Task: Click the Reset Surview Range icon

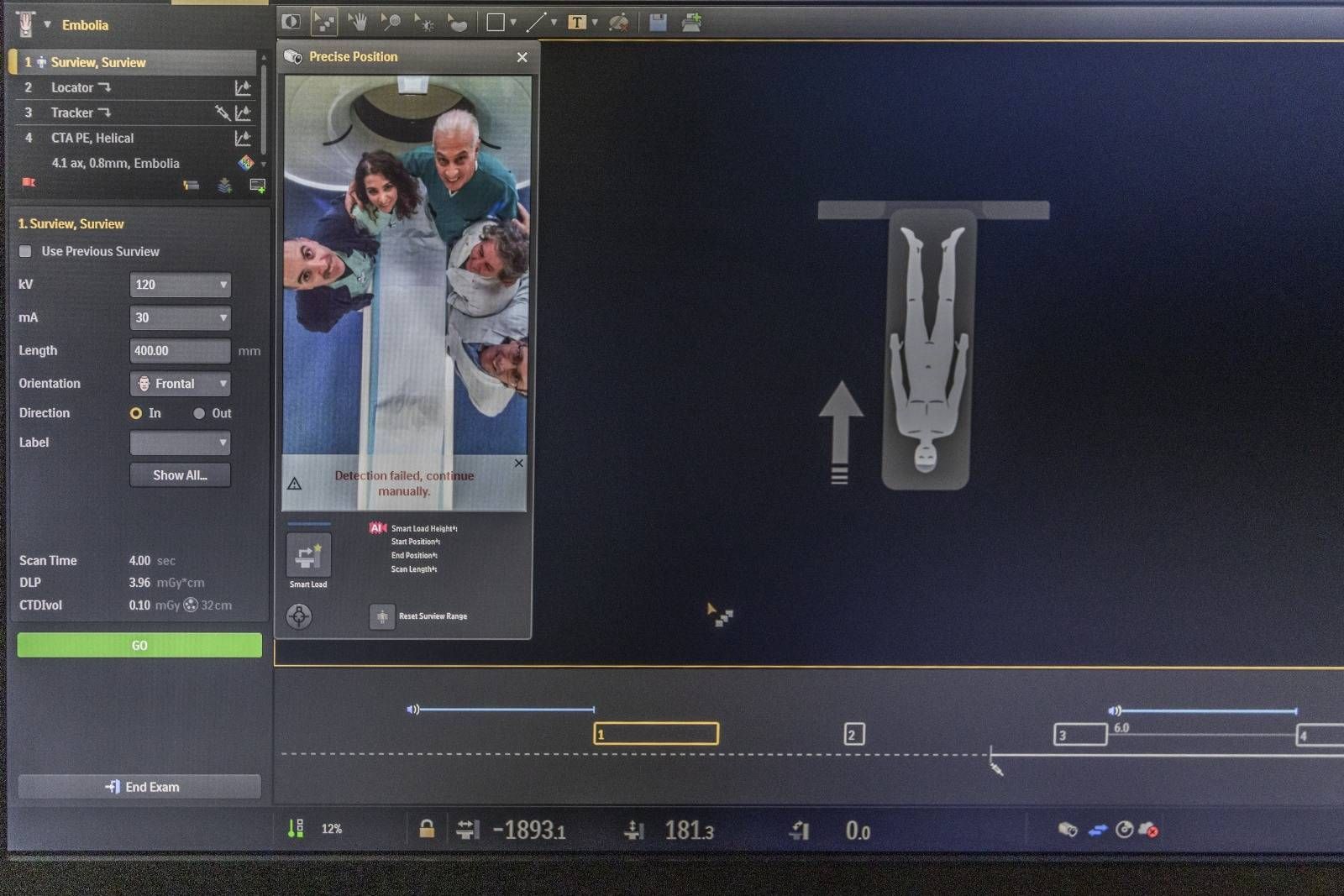Action: click(x=382, y=616)
